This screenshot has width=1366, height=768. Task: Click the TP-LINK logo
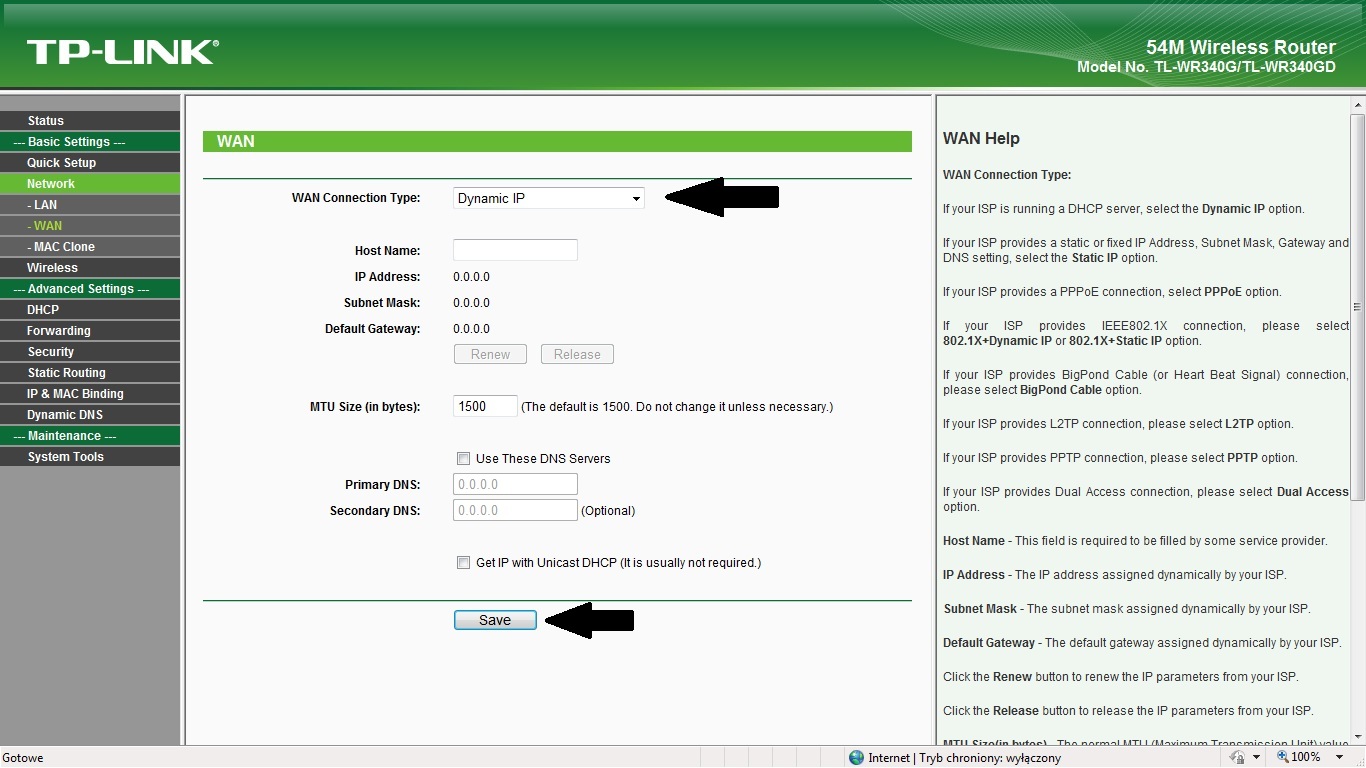click(x=122, y=52)
